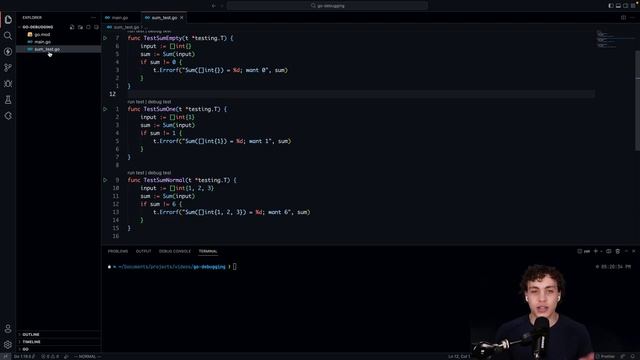Expand the TIMELINE section
Viewport: 640px width, 360px height.
pyautogui.click(x=58, y=342)
